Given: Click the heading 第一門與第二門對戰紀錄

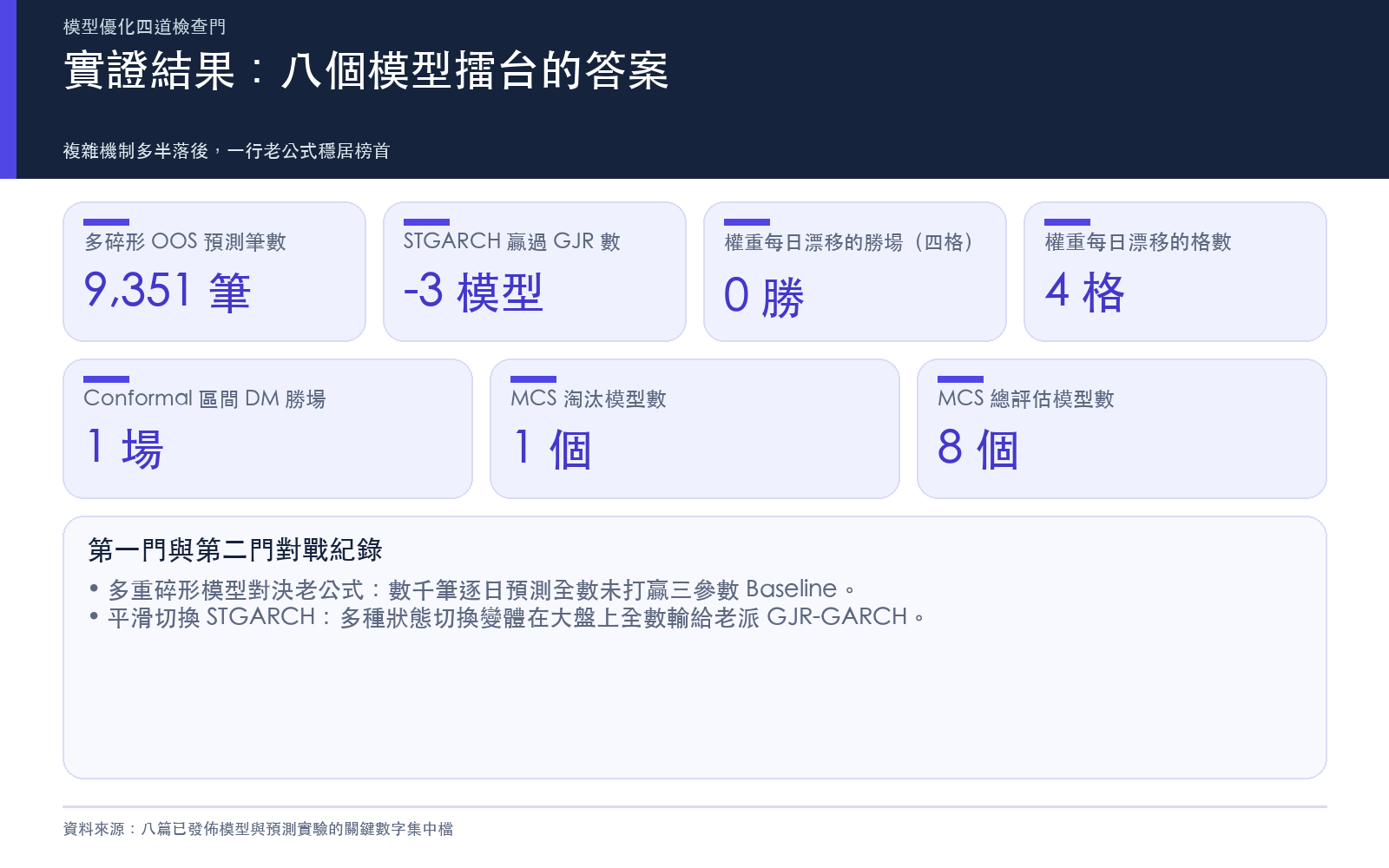Looking at the screenshot, I should click(x=235, y=549).
